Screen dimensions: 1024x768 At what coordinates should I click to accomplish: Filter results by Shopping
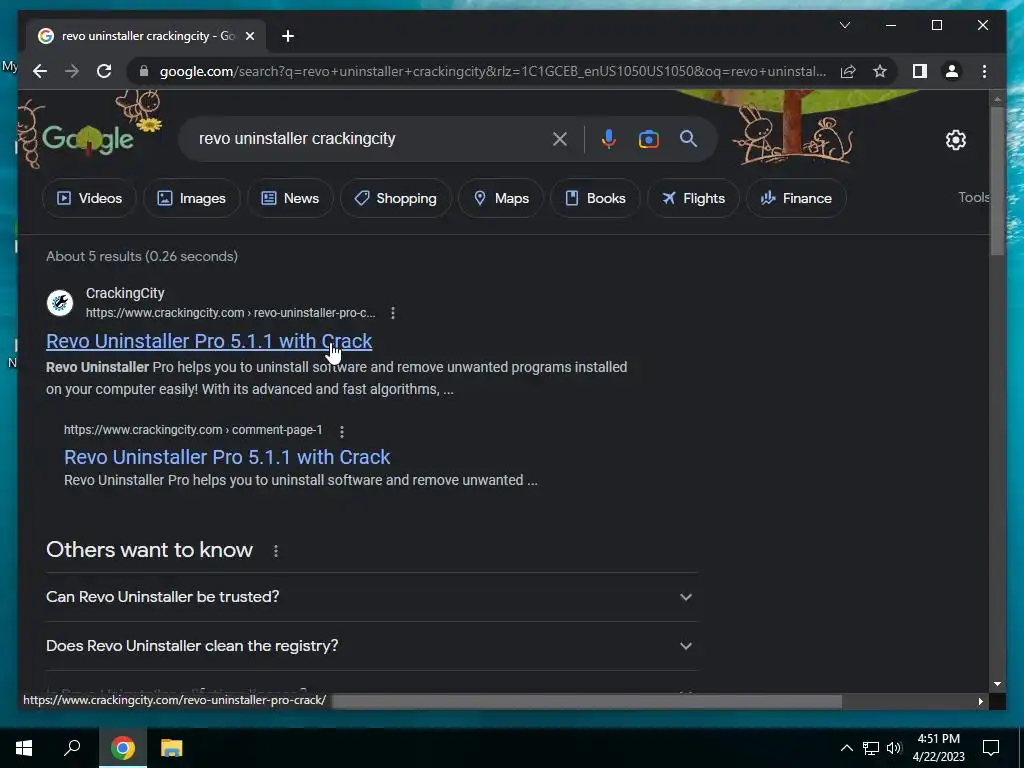pos(395,198)
